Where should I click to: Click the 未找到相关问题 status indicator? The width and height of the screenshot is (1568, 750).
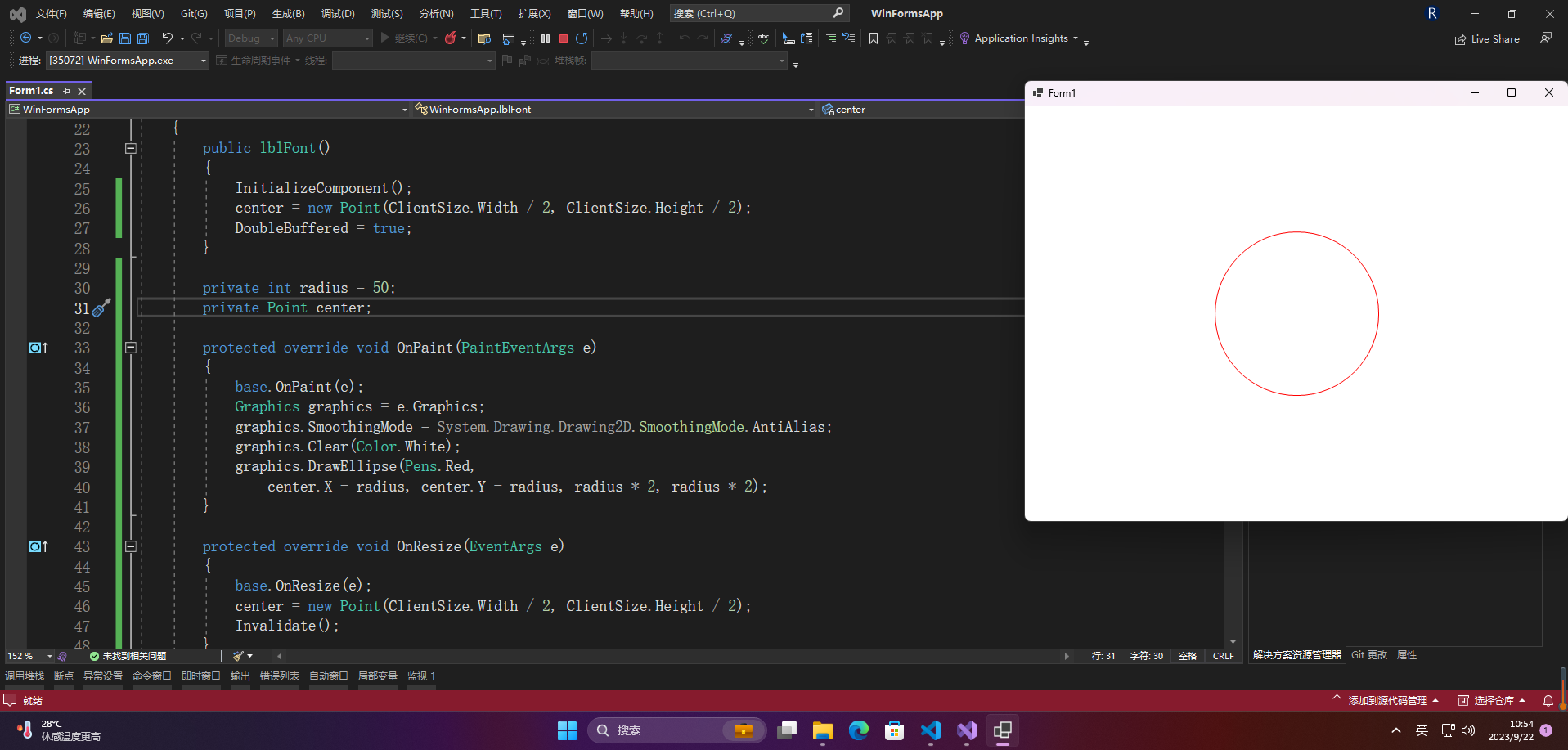(x=128, y=656)
